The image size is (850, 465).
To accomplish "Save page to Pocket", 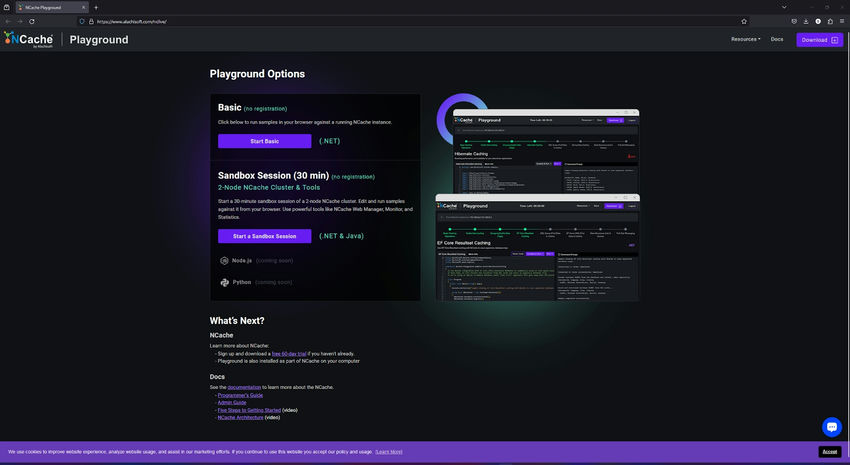I will (x=794, y=21).
